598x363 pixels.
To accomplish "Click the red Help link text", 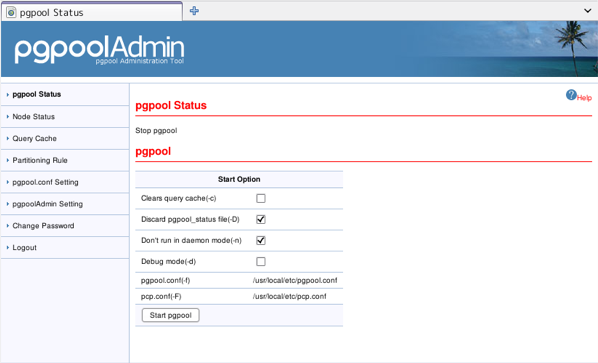I will (x=584, y=98).
